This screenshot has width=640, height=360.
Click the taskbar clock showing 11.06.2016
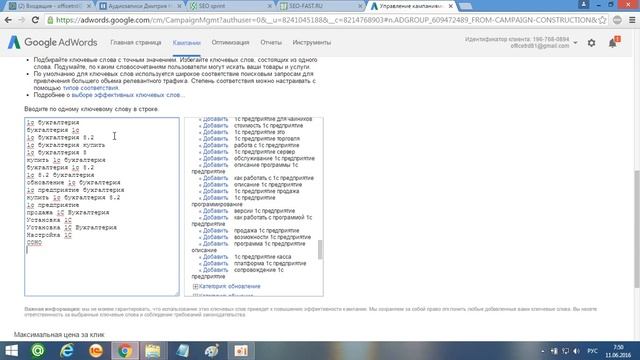tap(618, 351)
